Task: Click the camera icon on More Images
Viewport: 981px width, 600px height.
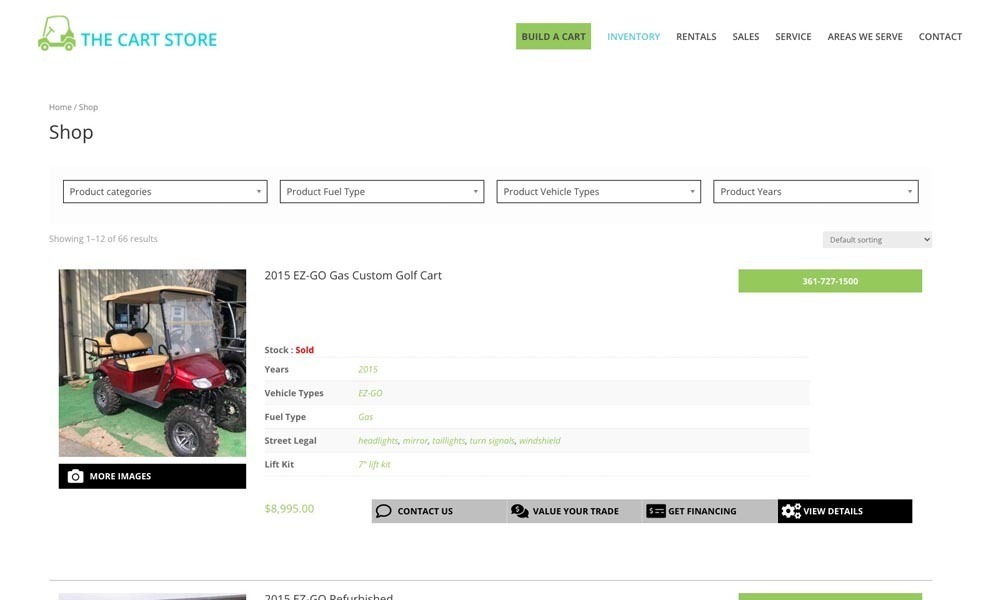Action: coord(75,476)
